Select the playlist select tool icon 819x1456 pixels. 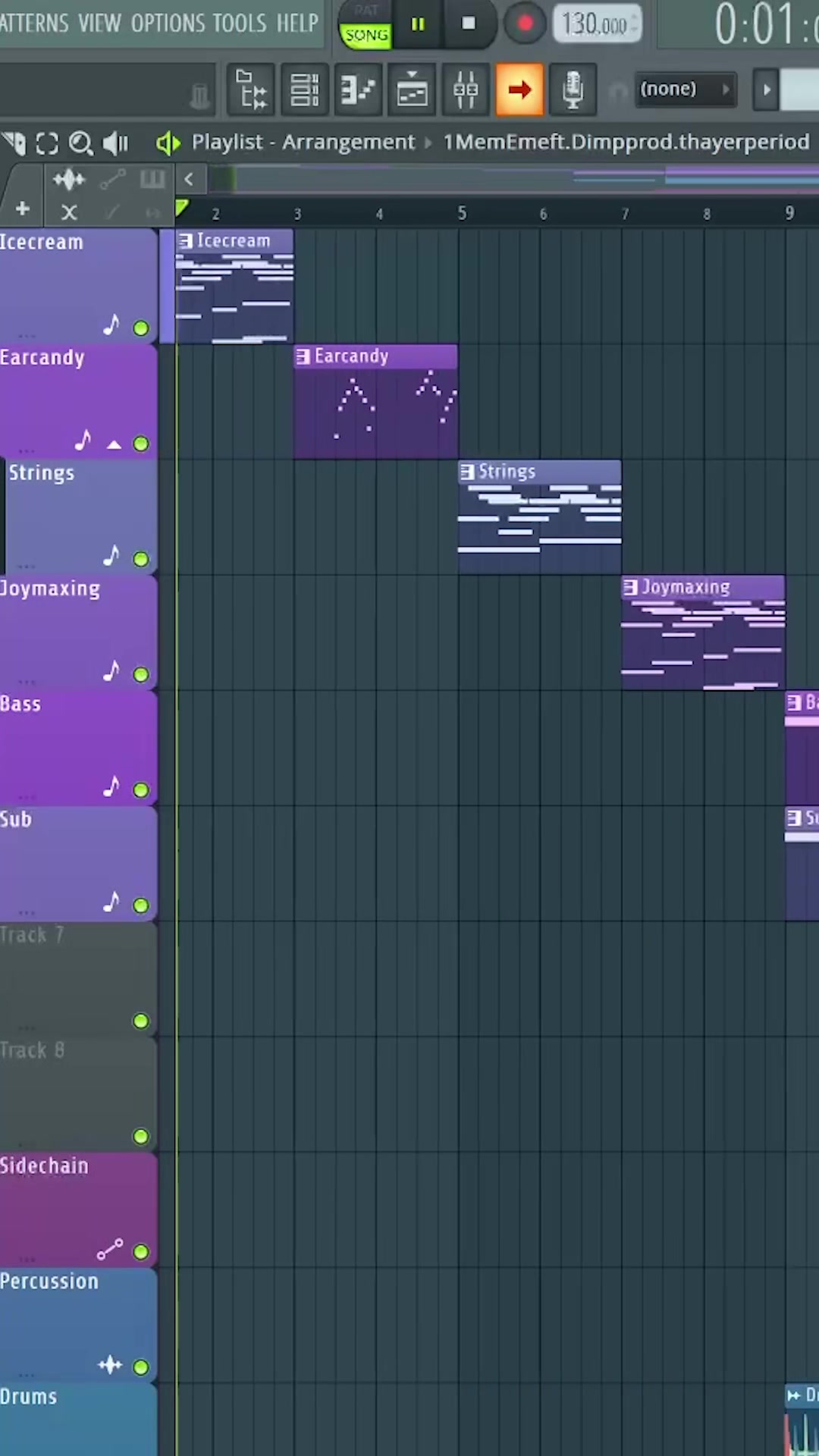pos(47,143)
